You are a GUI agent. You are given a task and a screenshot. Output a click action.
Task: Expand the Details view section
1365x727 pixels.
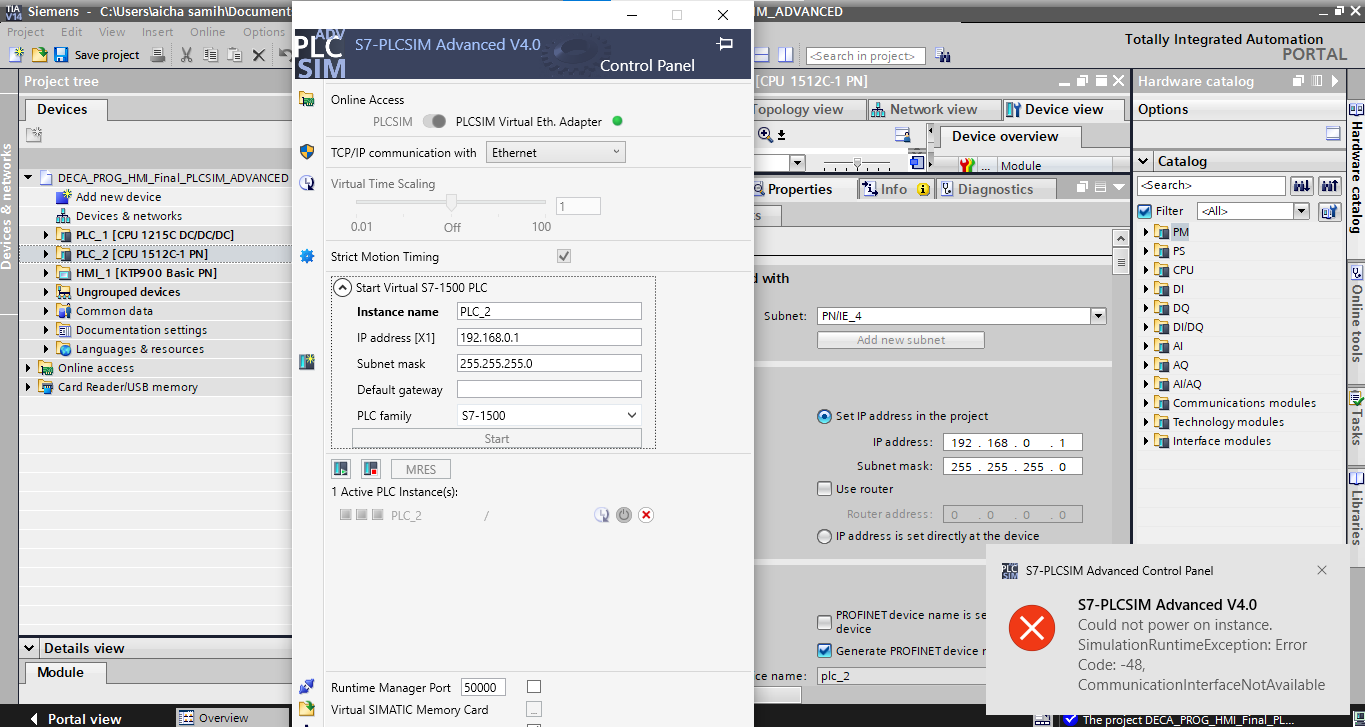tap(29, 648)
